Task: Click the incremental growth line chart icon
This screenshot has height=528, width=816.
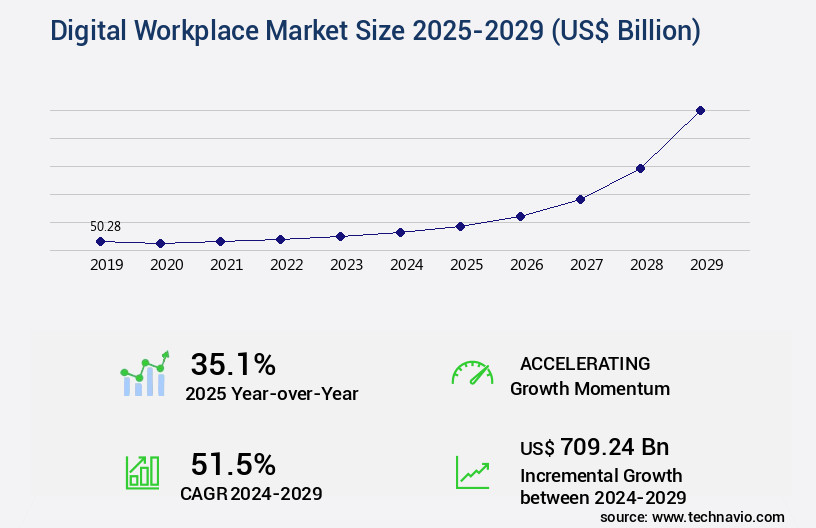Action: coord(472,471)
